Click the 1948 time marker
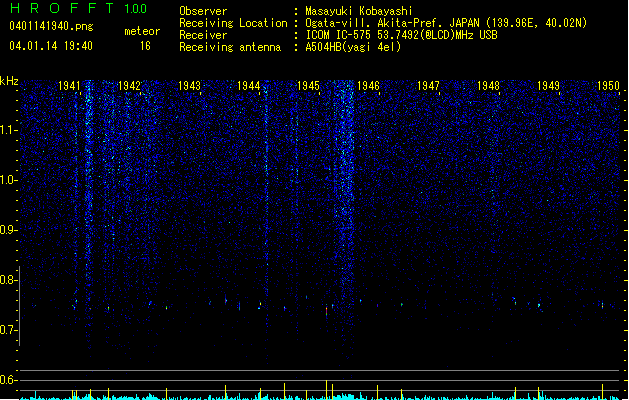629x400 pixels. 488,86
